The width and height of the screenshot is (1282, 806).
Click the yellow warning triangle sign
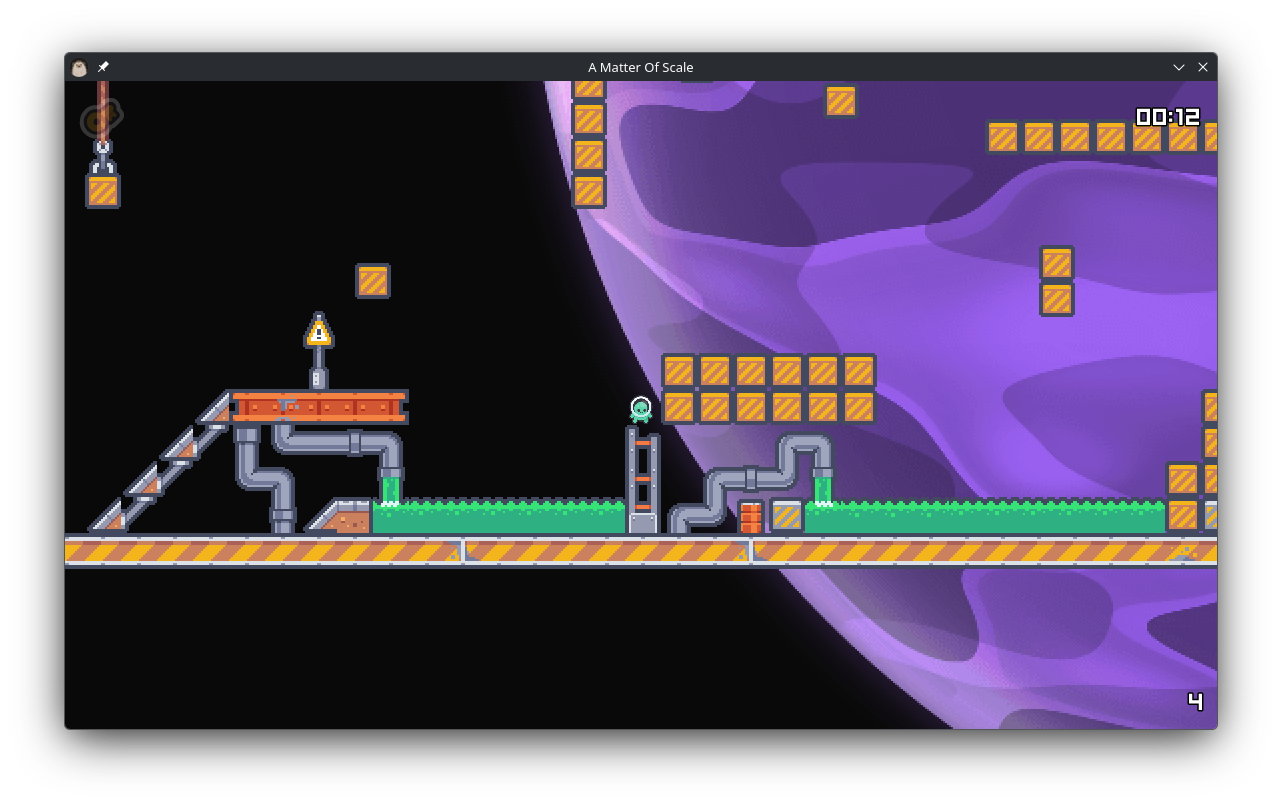[x=319, y=330]
